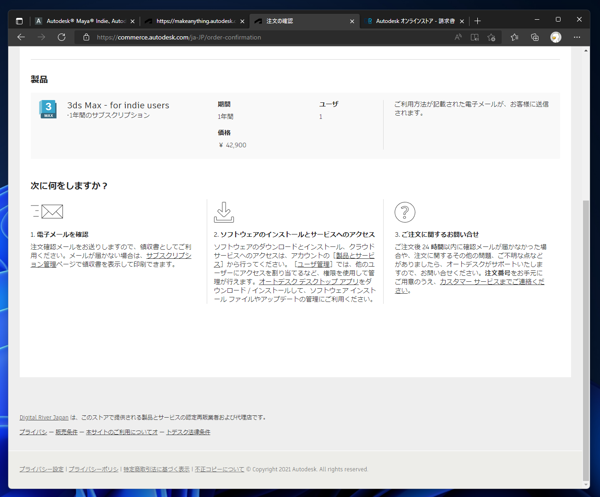Add this page to favorites star icon
This screenshot has height=497, width=600.
tap(491, 37)
